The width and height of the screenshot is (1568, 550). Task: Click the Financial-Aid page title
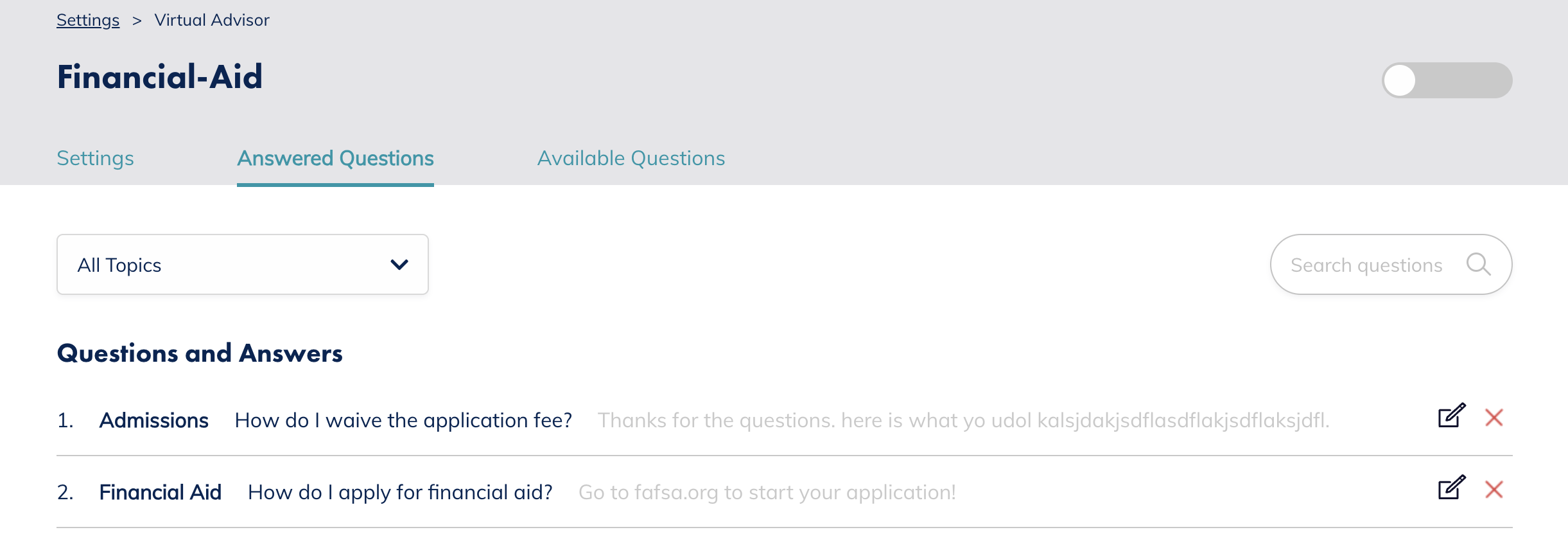click(159, 76)
